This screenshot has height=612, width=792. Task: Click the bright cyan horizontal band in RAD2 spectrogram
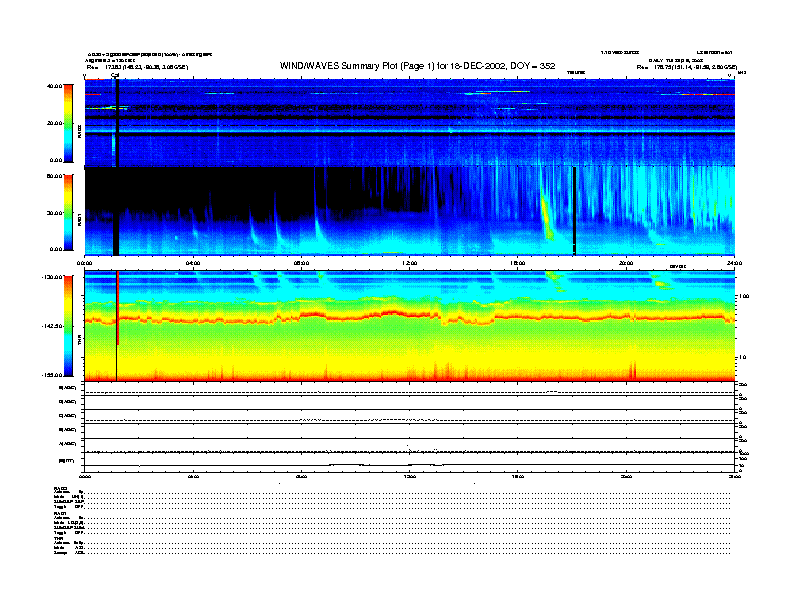tap(410, 131)
